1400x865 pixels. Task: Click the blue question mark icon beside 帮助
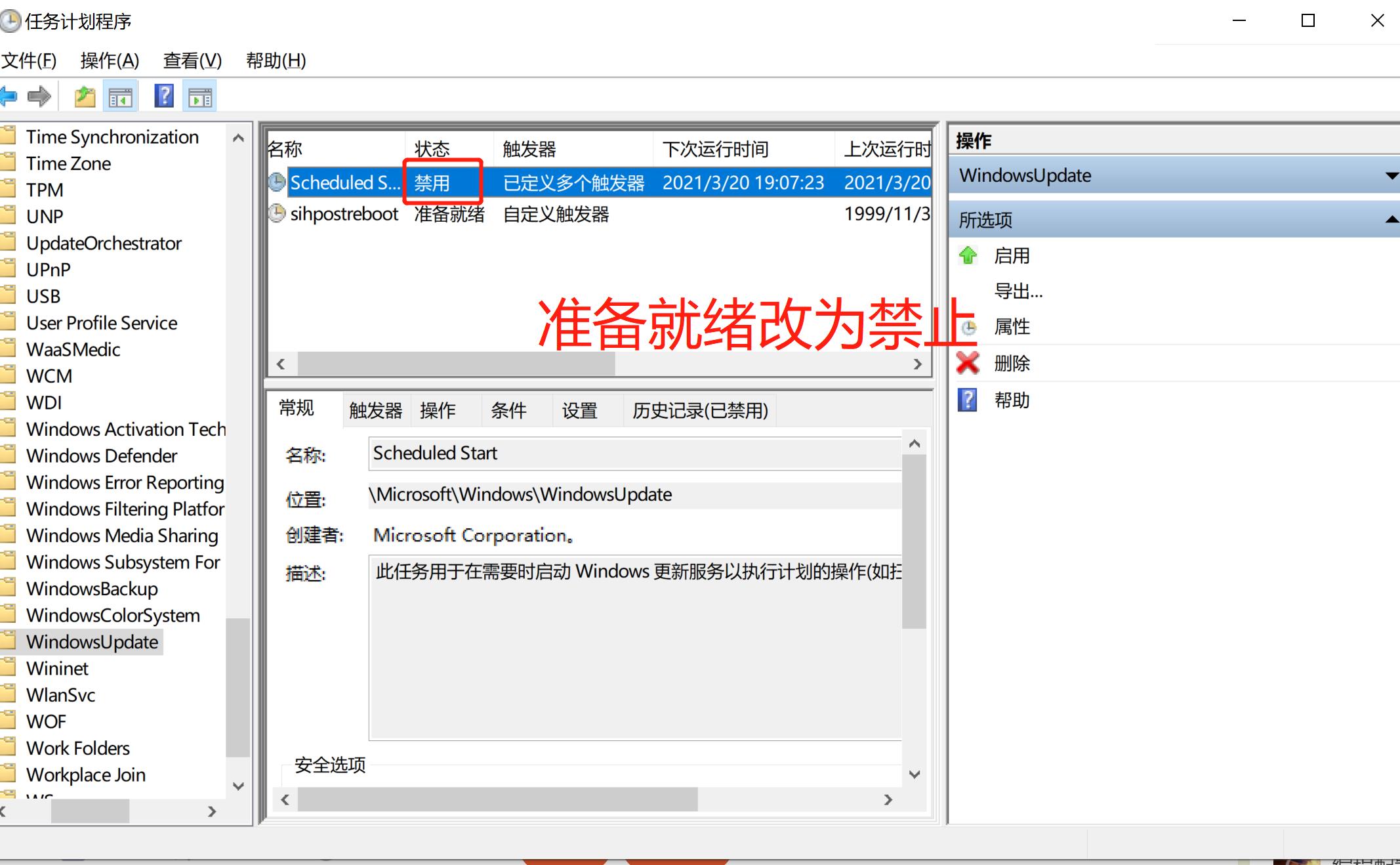(x=968, y=400)
